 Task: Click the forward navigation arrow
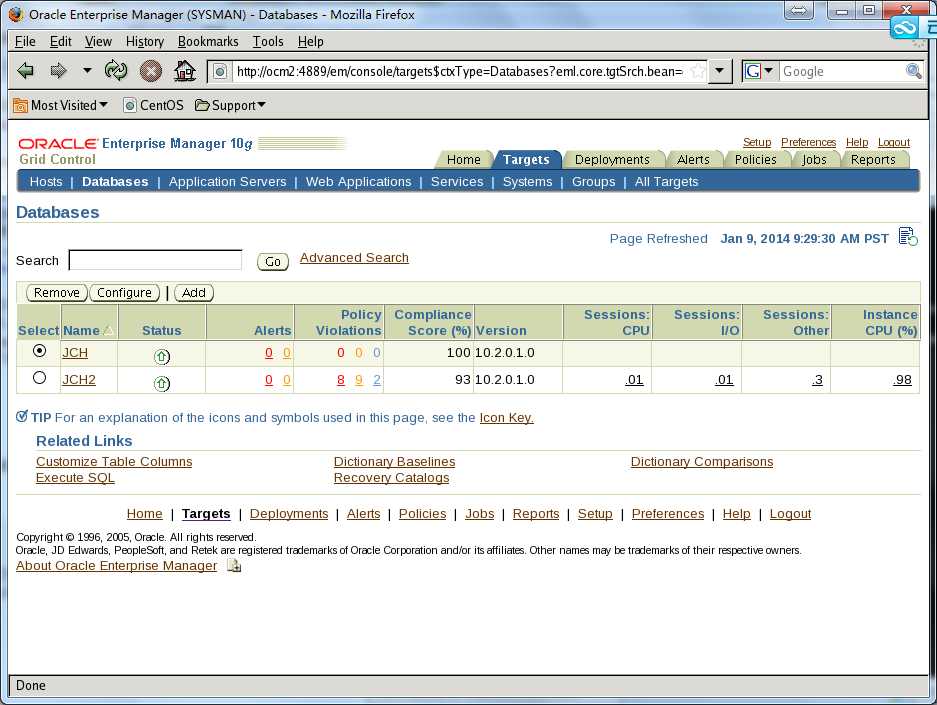pyautogui.click(x=58, y=71)
